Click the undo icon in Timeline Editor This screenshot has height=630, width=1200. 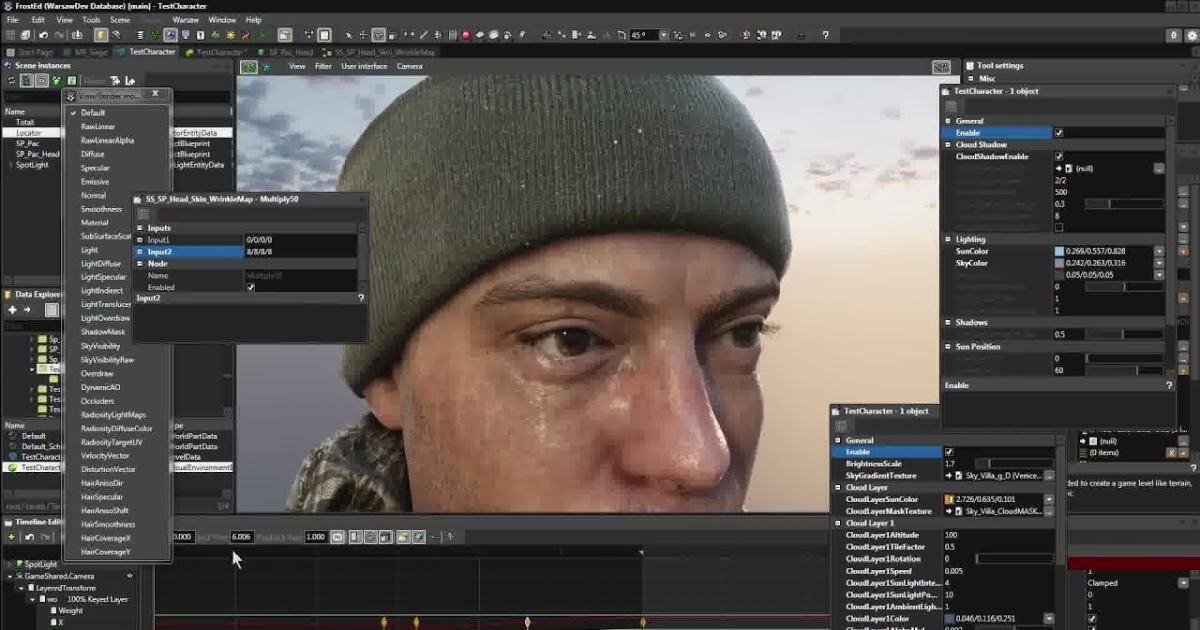(x=30, y=537)
